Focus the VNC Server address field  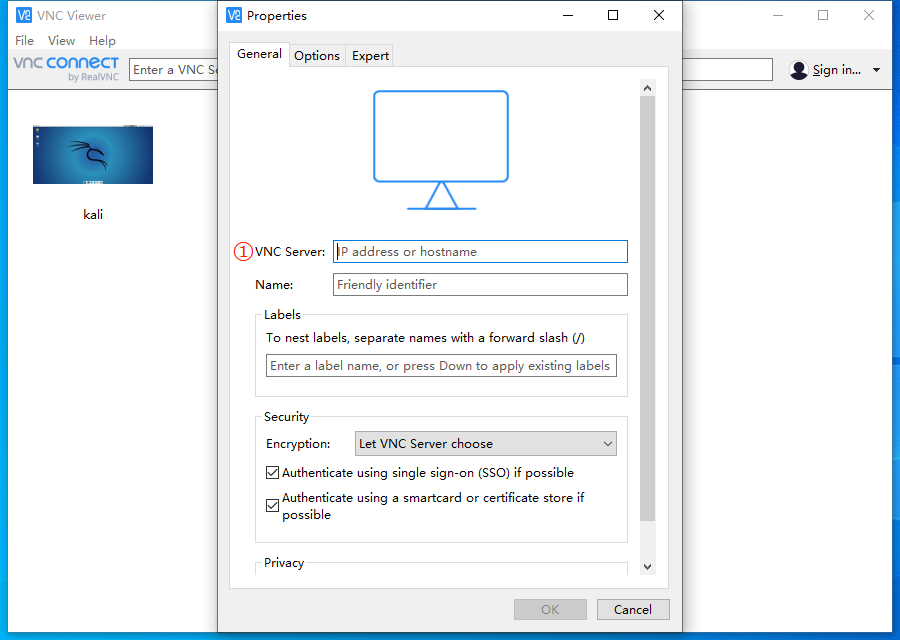coord(480,251)
